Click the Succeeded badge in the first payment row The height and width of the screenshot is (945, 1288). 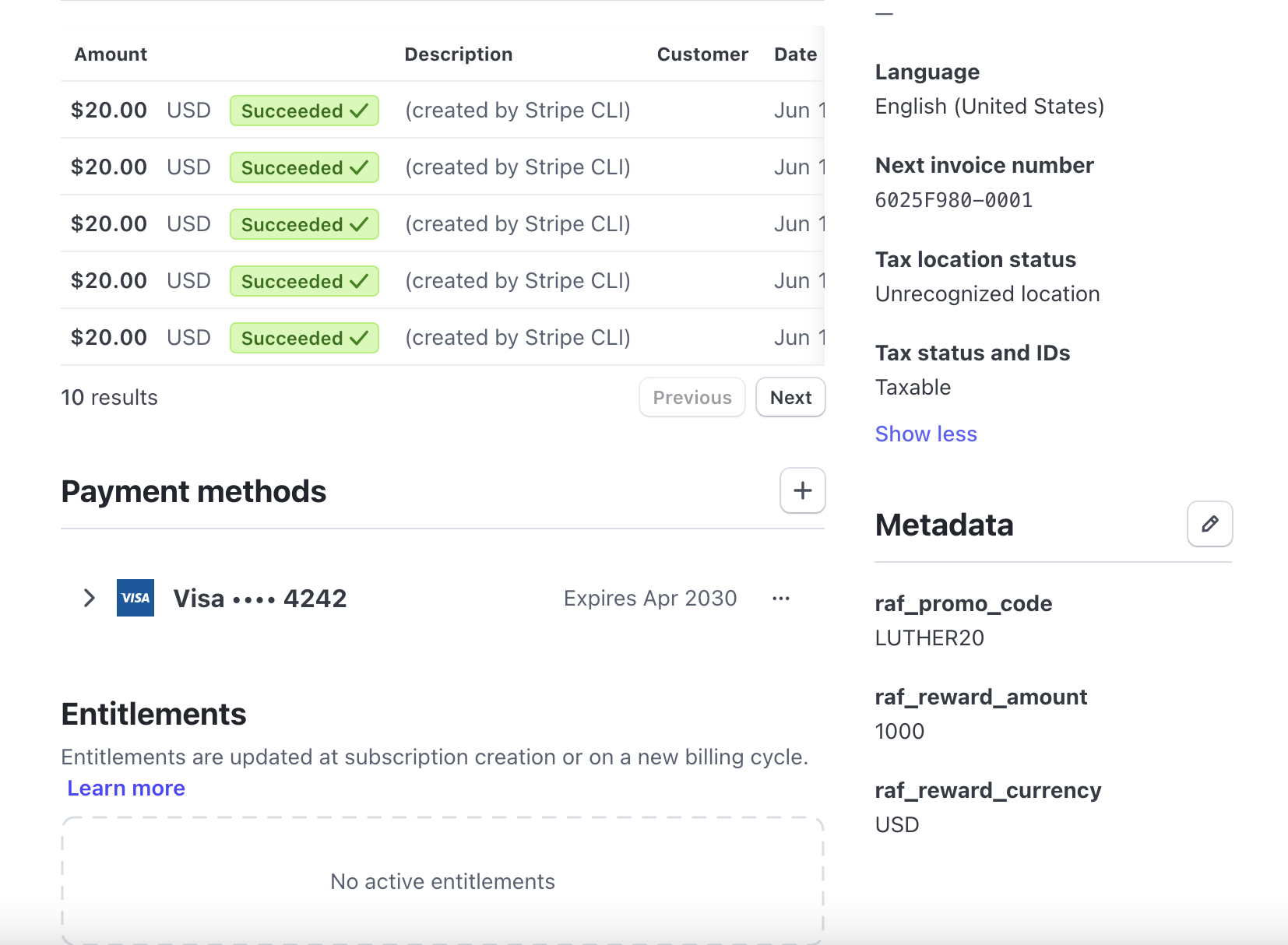pyautogui.click(x=304, y=111)
